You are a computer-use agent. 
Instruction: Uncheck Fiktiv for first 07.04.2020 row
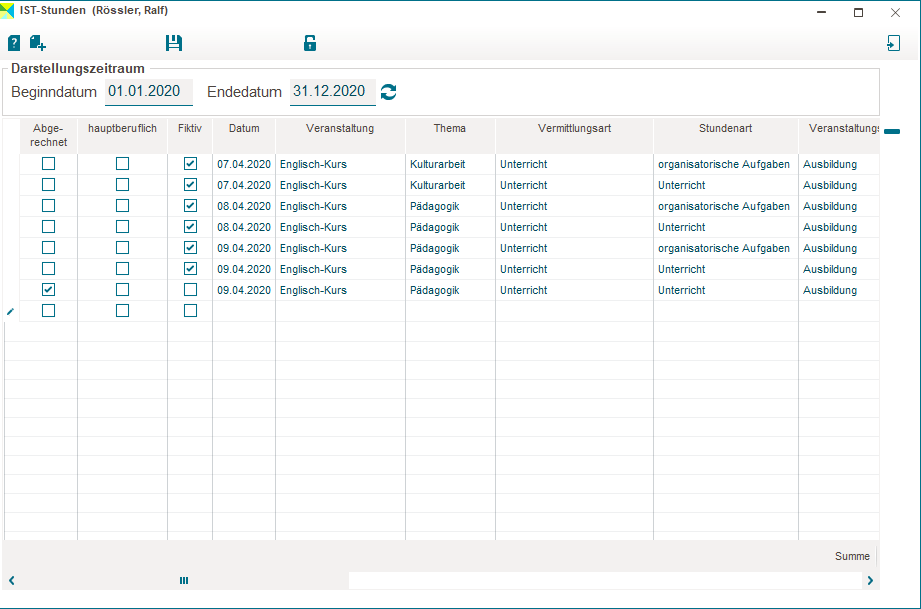tap(190, 164)
